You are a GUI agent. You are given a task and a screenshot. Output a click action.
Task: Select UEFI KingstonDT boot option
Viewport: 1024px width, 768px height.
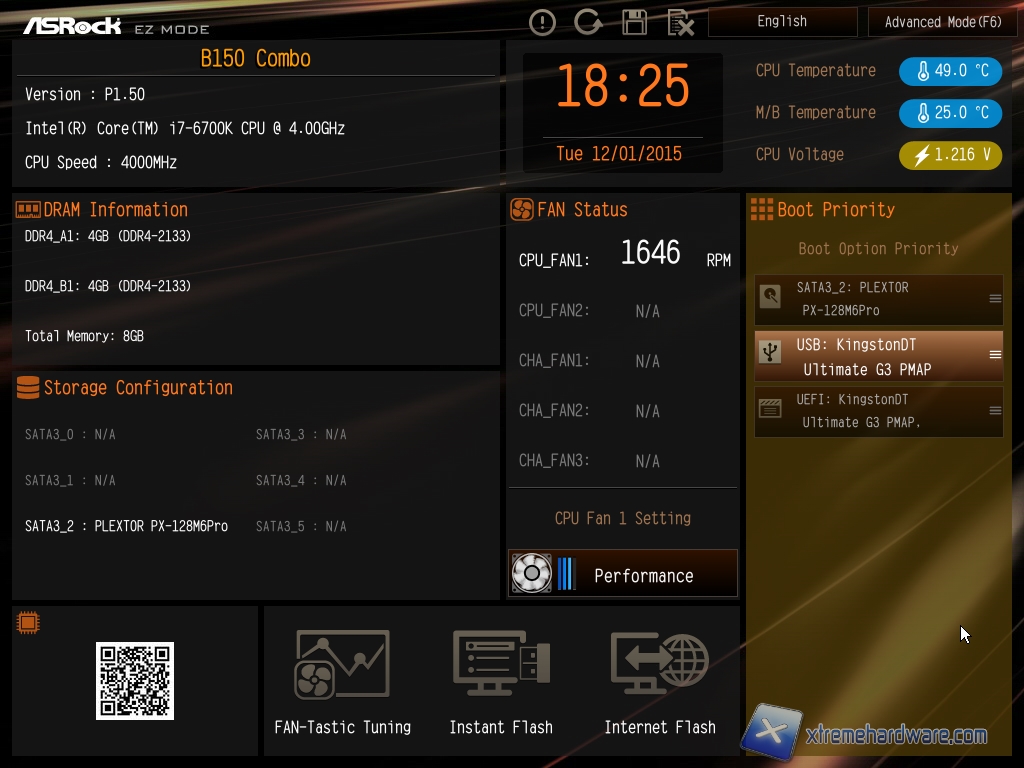pos(870,411)
